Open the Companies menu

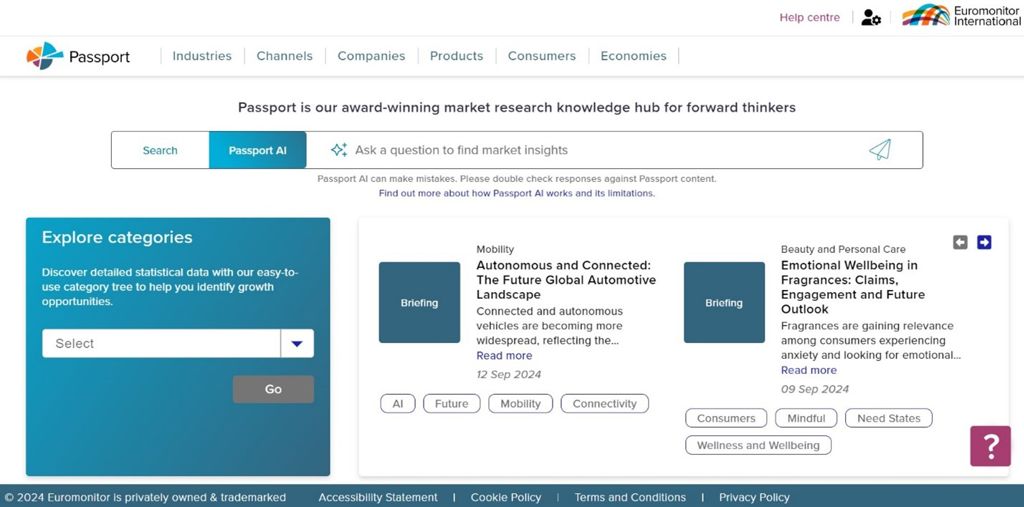[371, 56]
